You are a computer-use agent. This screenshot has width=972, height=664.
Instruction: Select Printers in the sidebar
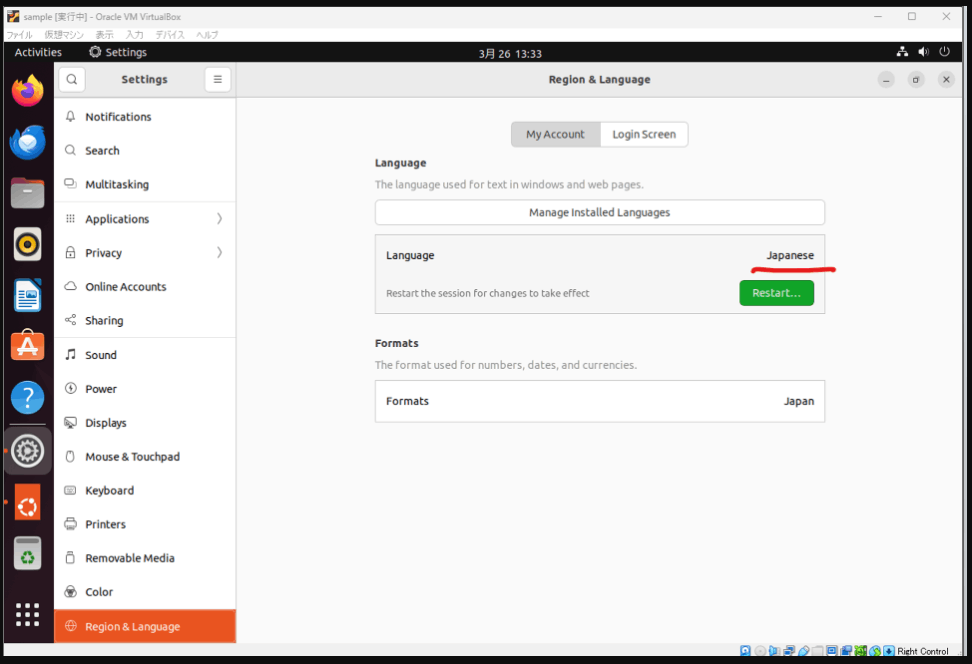tap(145, 524)
